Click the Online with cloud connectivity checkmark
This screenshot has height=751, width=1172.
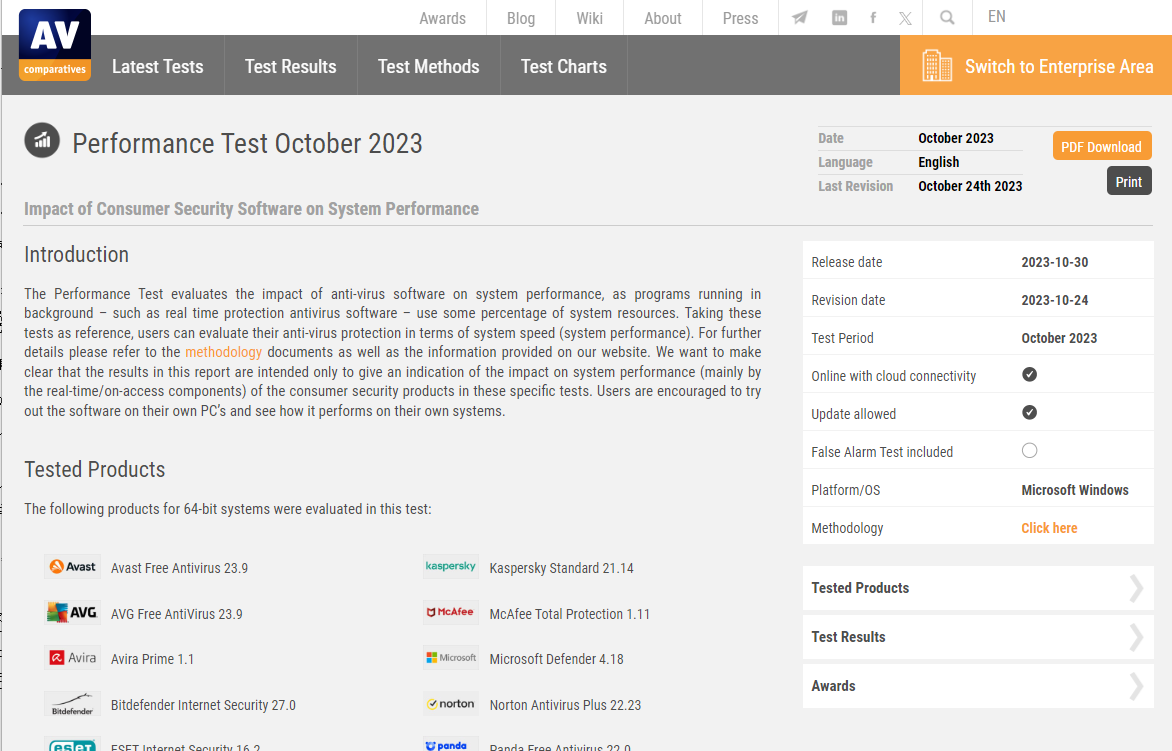(x=1029, y=375)
